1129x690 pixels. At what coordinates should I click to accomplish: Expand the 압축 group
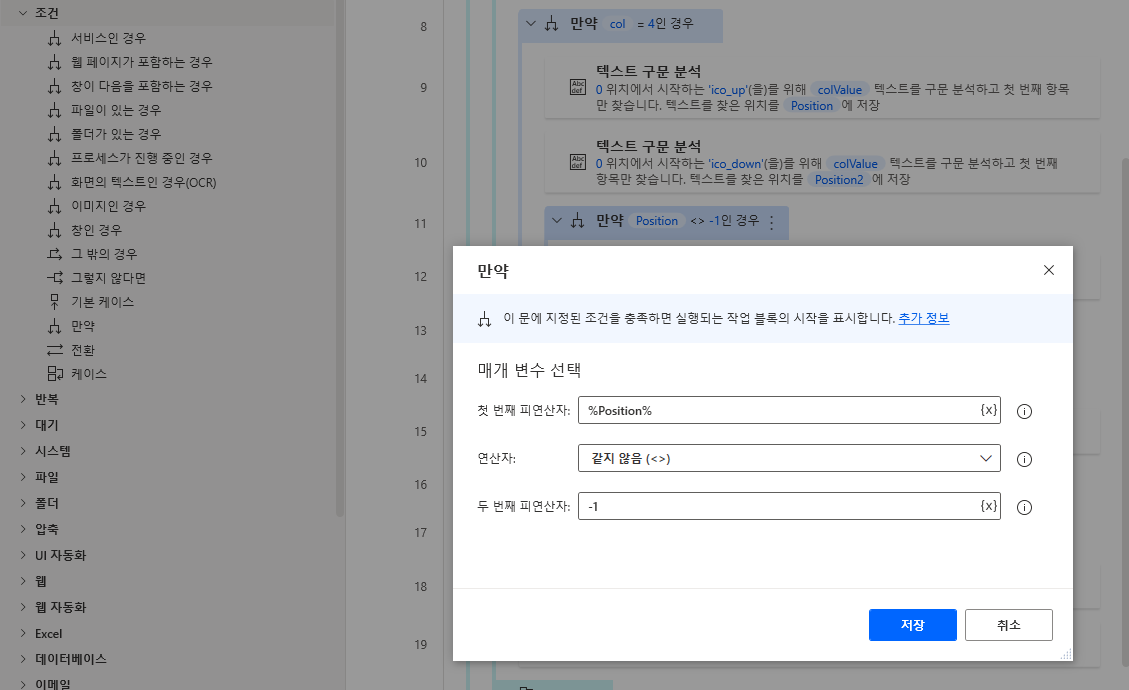coord(22,529)
